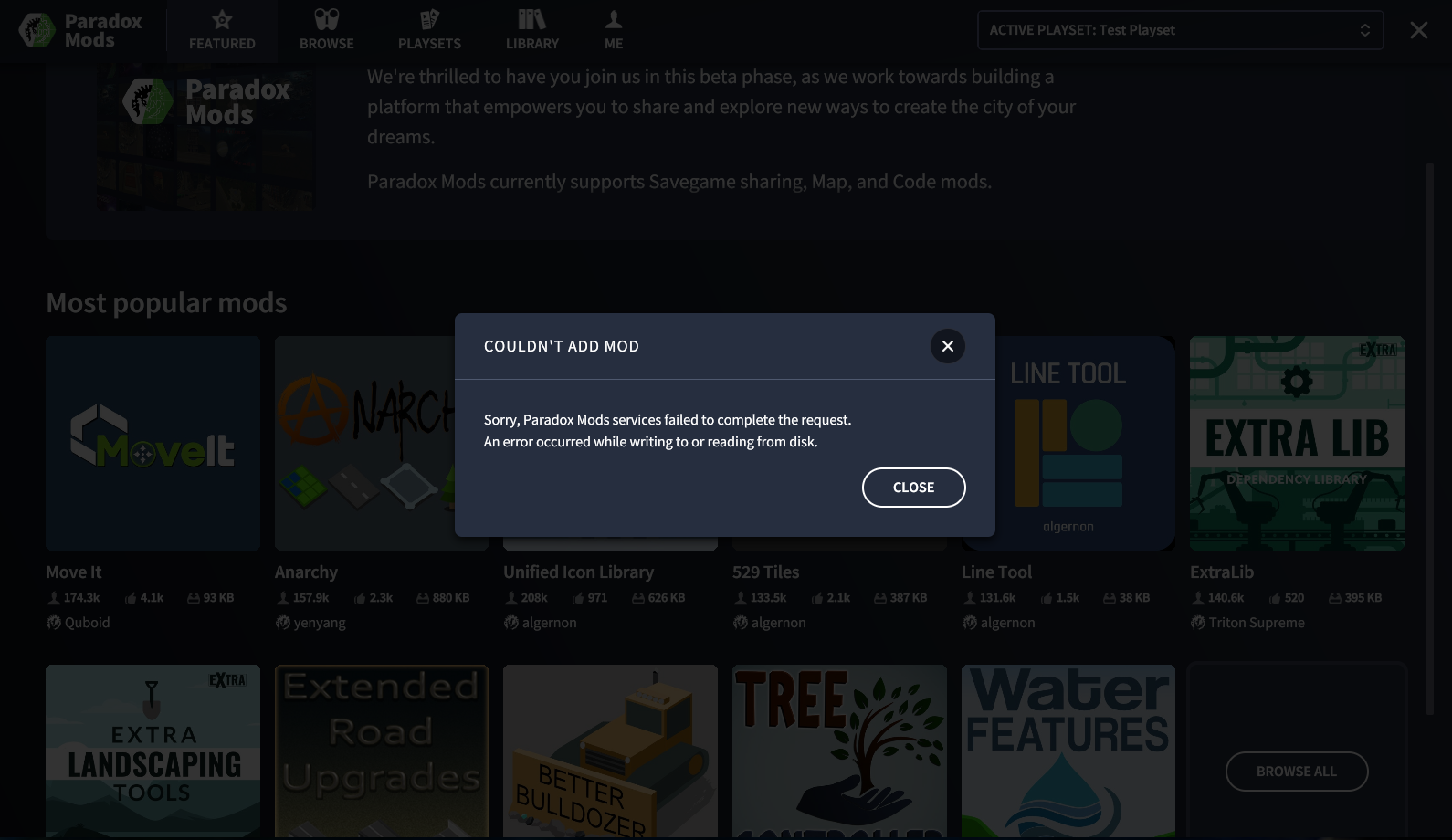This screenshot has width=1452, height=840.
Task: Open the Playsets tab
Action: point(429,31)
